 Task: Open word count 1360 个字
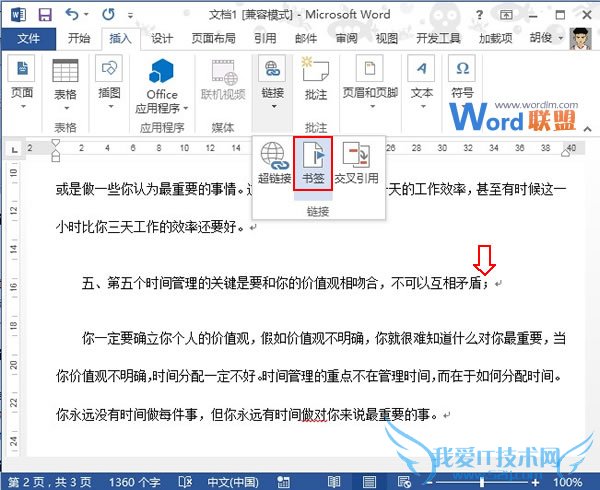(134, 482)
